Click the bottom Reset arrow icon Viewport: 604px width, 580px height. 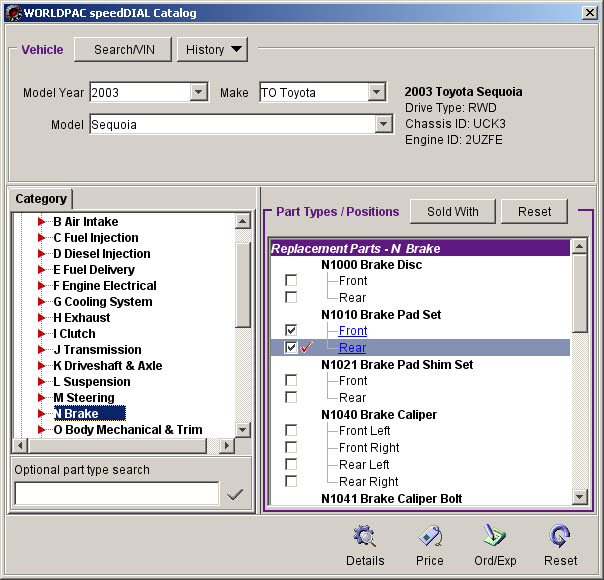(x=560, y=537)
